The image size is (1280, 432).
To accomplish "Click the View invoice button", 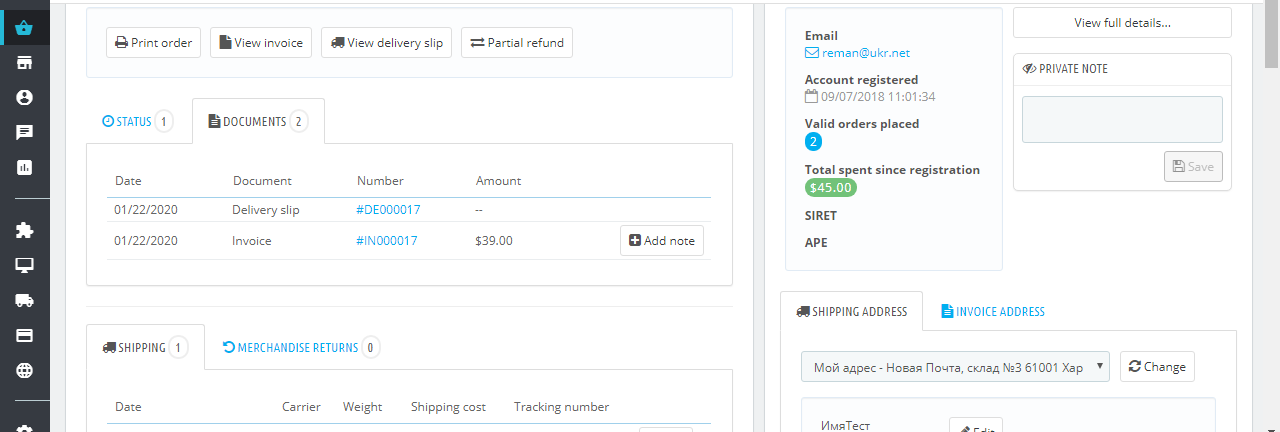I will (x=261, y=43).
